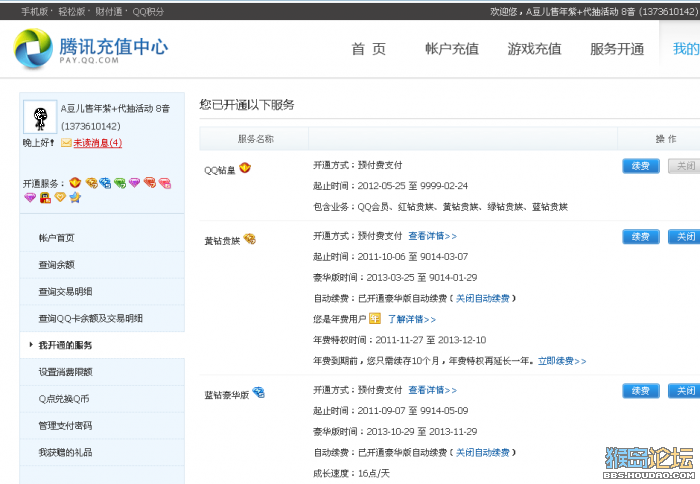
Task: Click the user avatar thumbnail in sidebar
Action: coord(40,117)
